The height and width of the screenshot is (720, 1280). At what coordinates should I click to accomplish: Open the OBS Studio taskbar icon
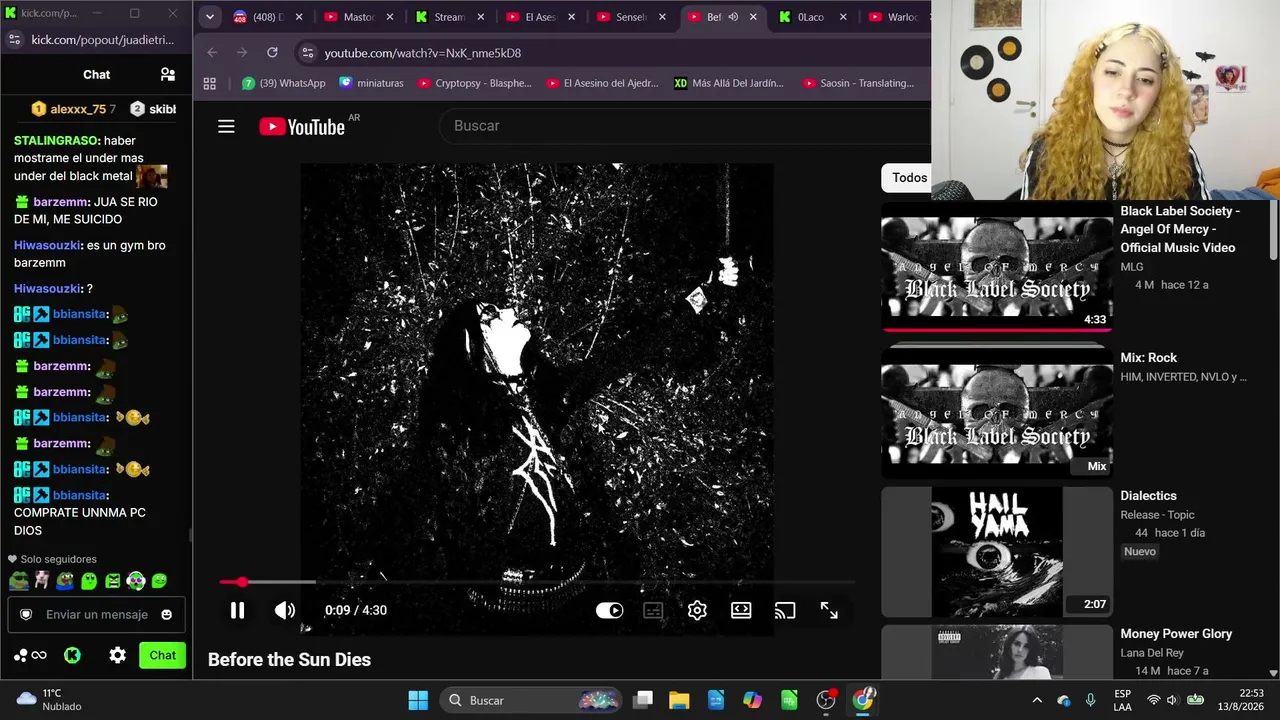826,700
